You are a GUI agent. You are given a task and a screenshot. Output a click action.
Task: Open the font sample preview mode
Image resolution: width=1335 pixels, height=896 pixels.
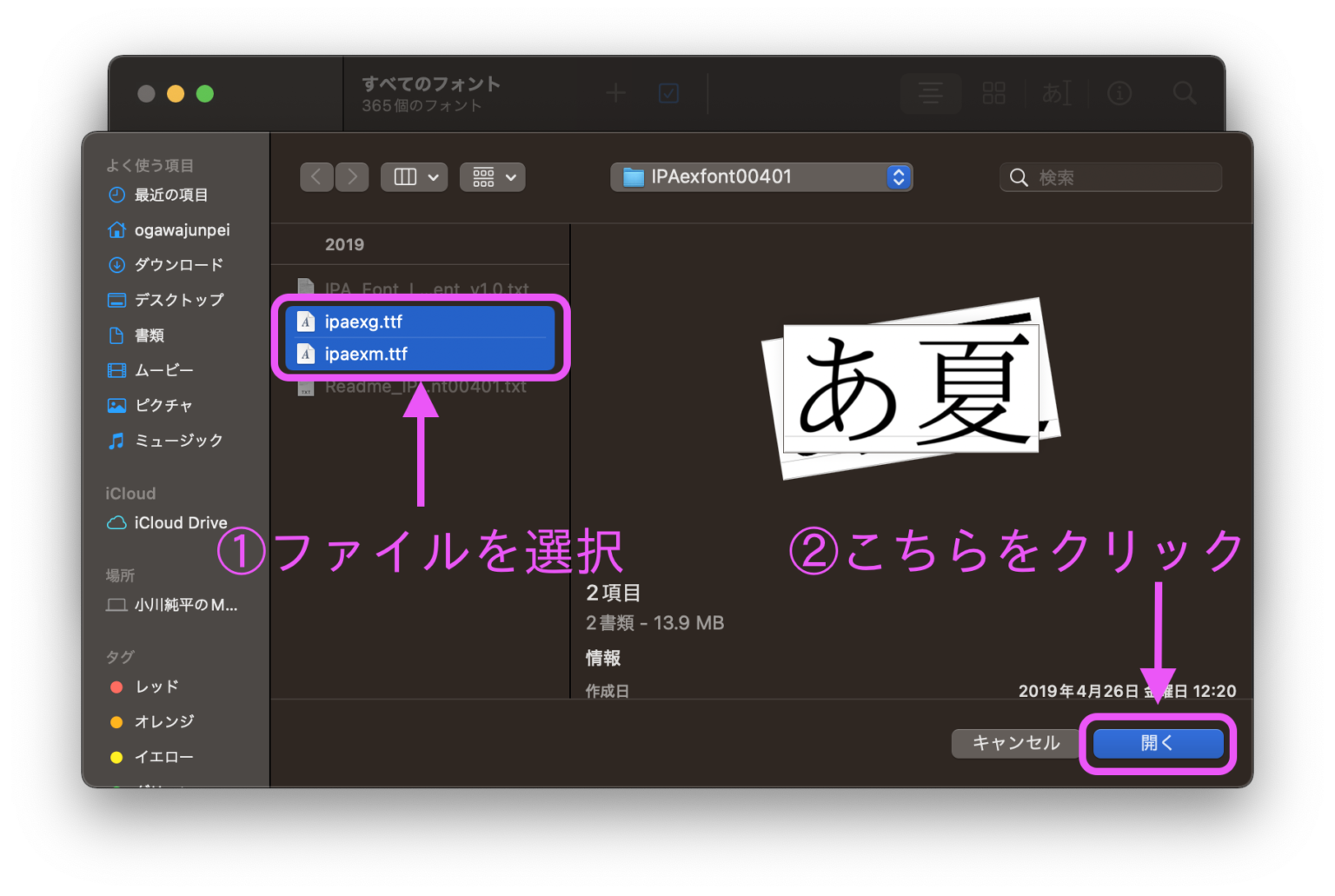pyautogui.click(x=1057, y=93)
